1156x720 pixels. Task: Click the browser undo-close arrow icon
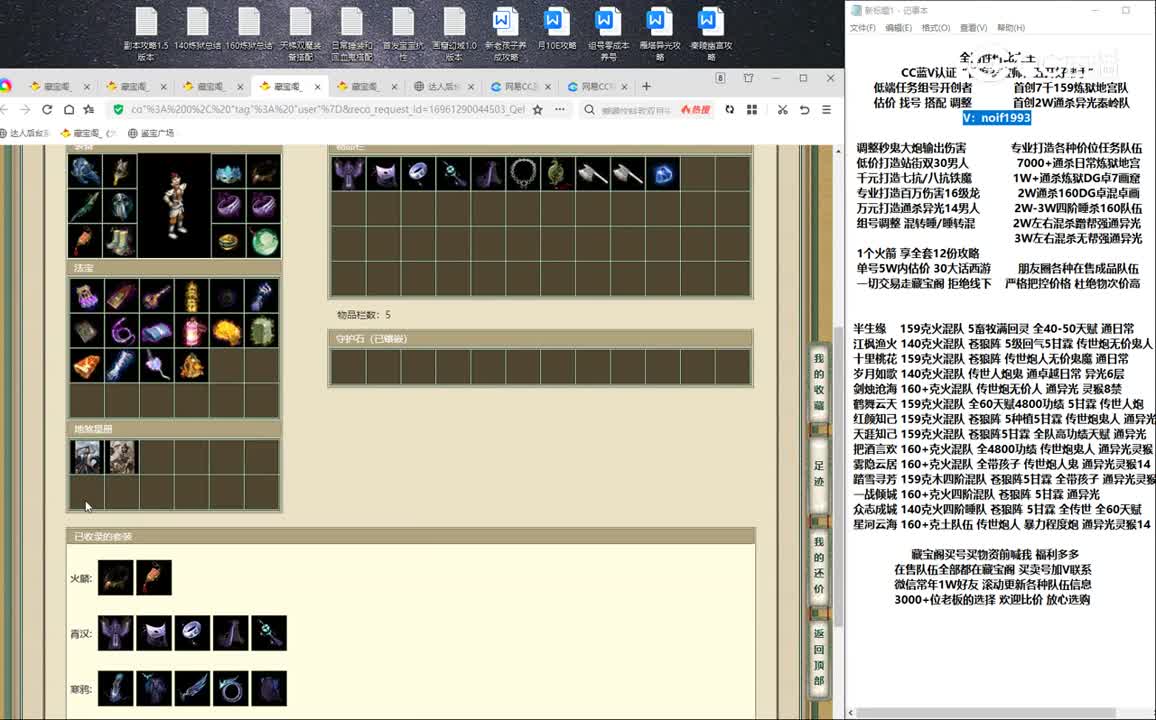click(804, 109)
